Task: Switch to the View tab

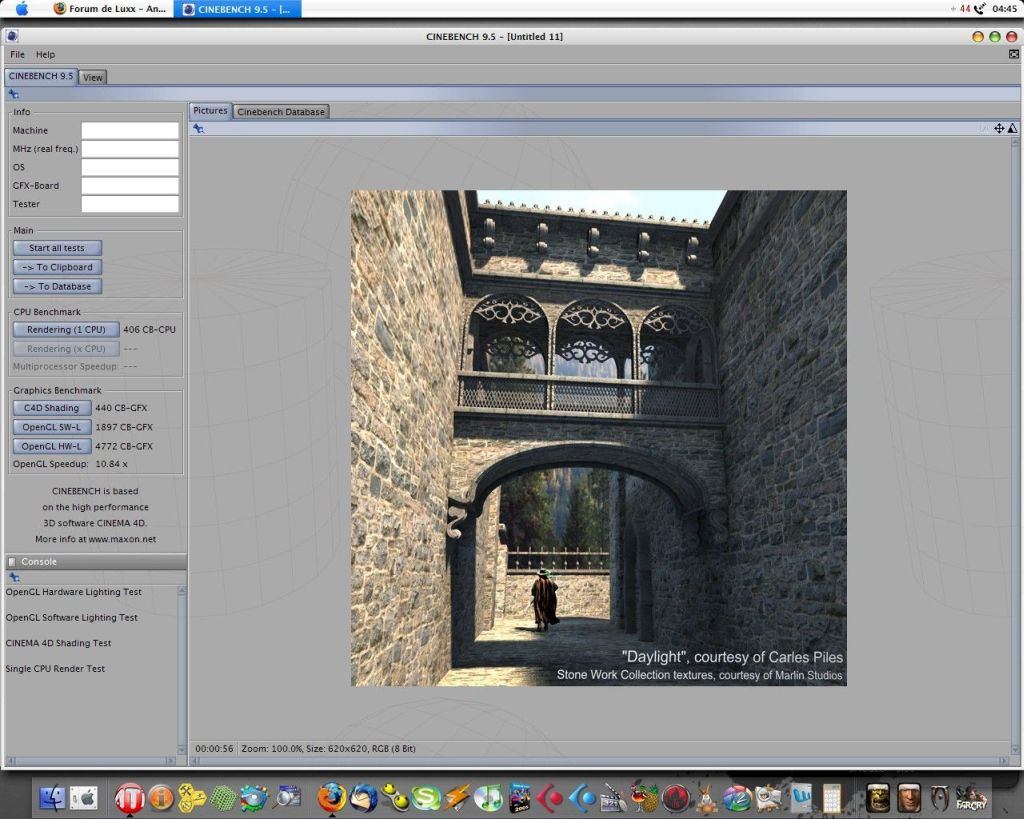Action: tap(93, 77)
